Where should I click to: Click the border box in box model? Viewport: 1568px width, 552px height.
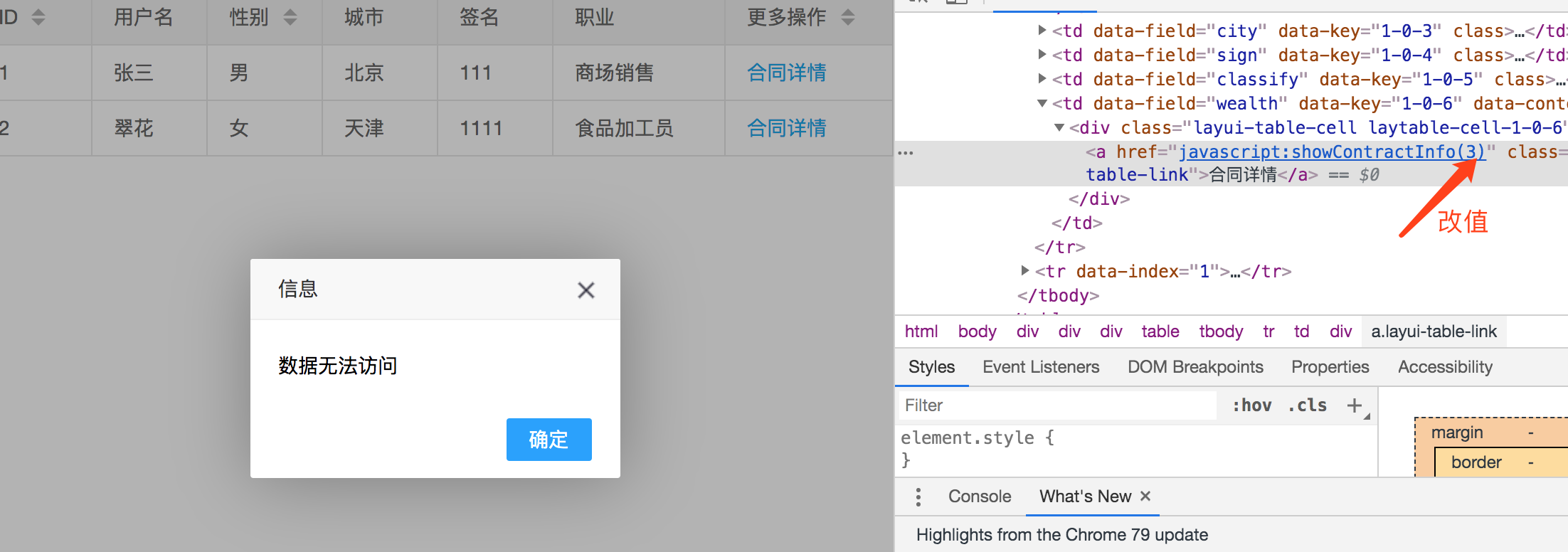tap(1476, 462)
